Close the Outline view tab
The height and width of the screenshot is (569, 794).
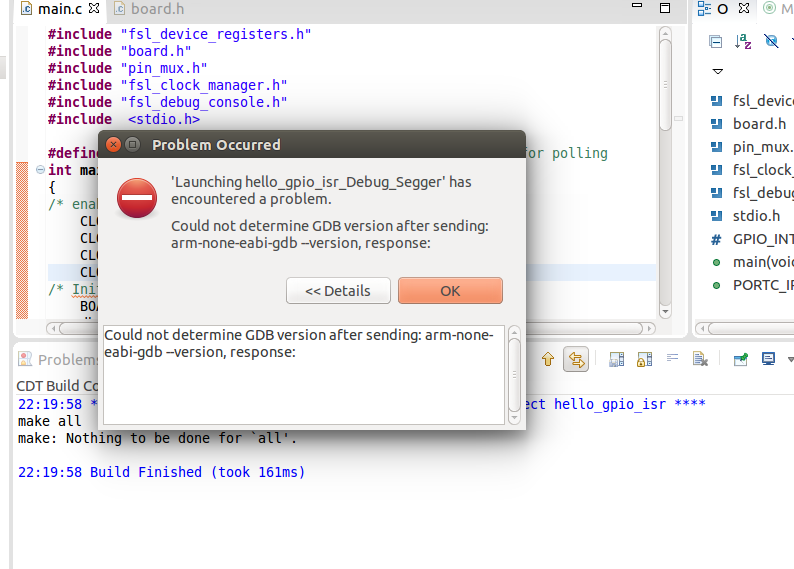(743, 8)
